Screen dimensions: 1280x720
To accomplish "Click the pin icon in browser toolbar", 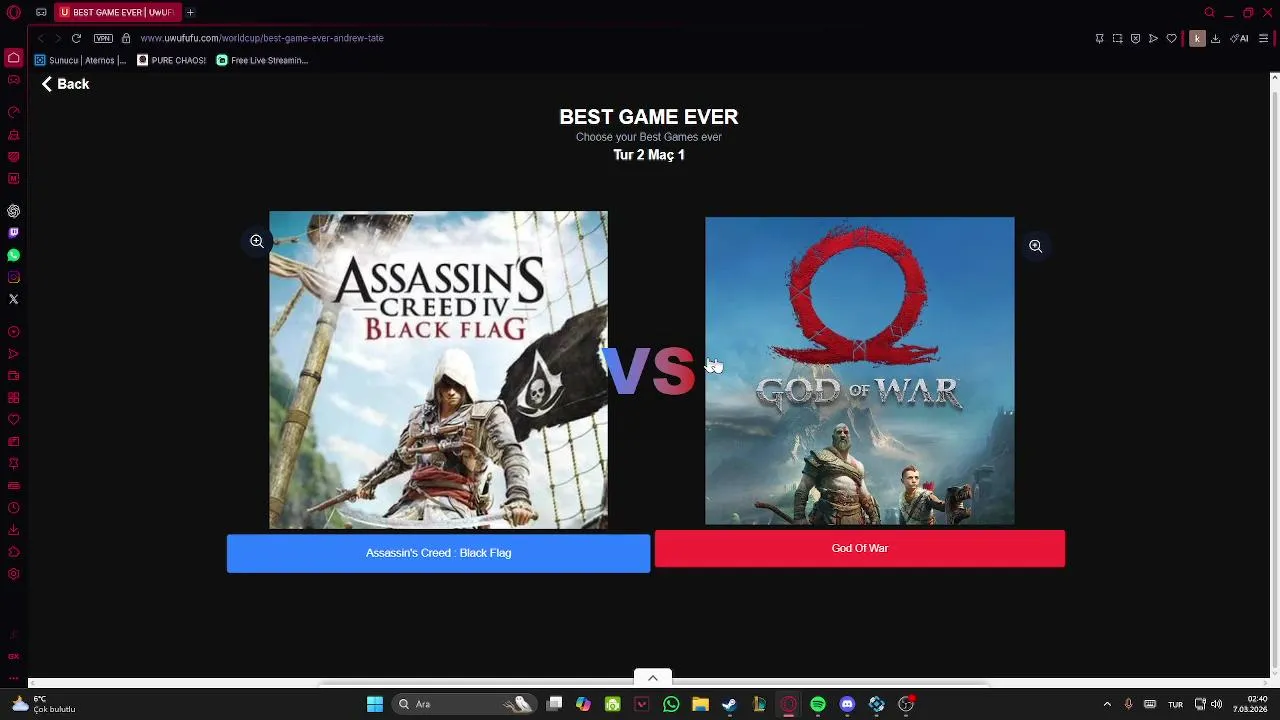I will pyautogui.click(x=1099, y=38).
